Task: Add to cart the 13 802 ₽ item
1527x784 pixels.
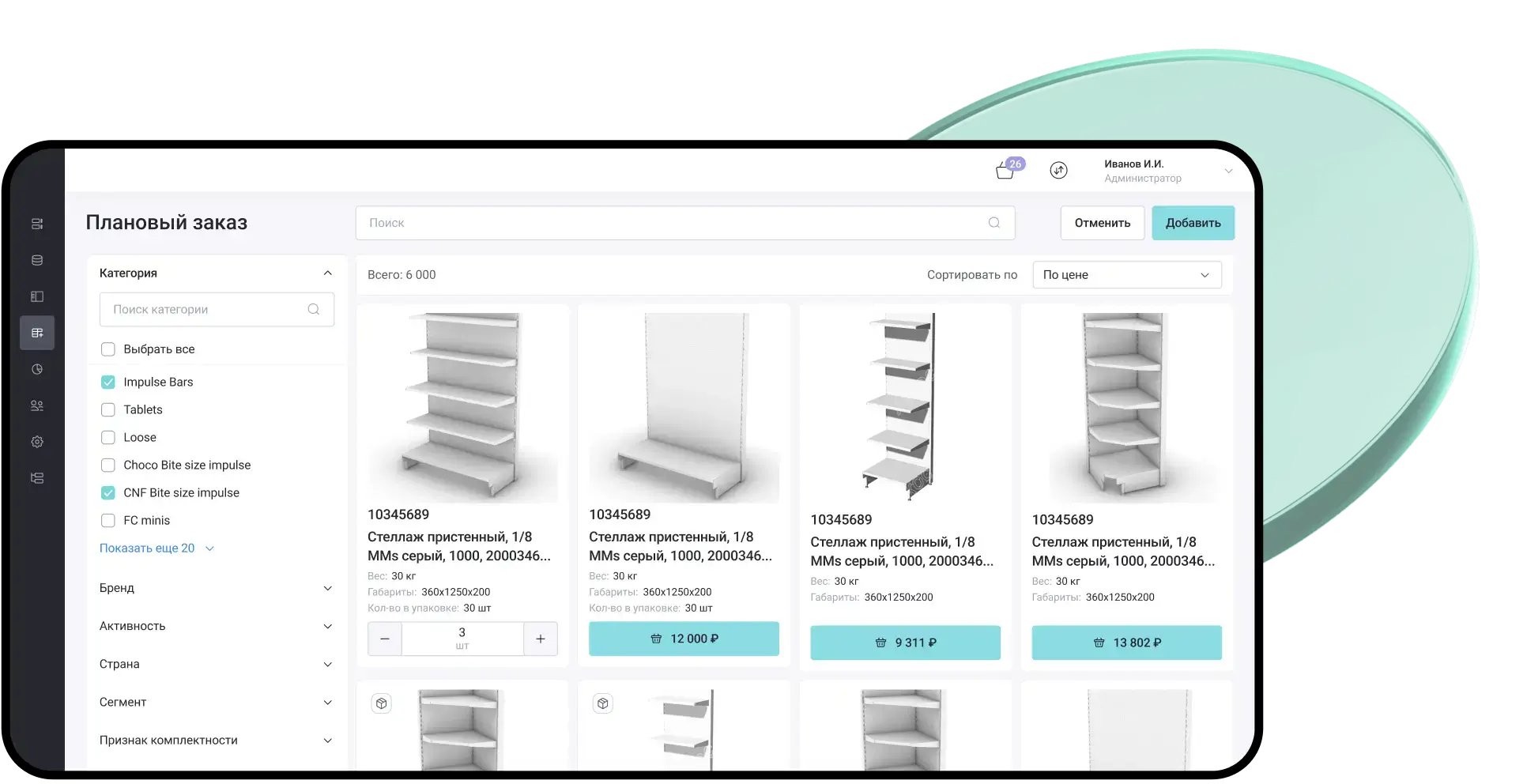Action: click(x=1126, y=643)
